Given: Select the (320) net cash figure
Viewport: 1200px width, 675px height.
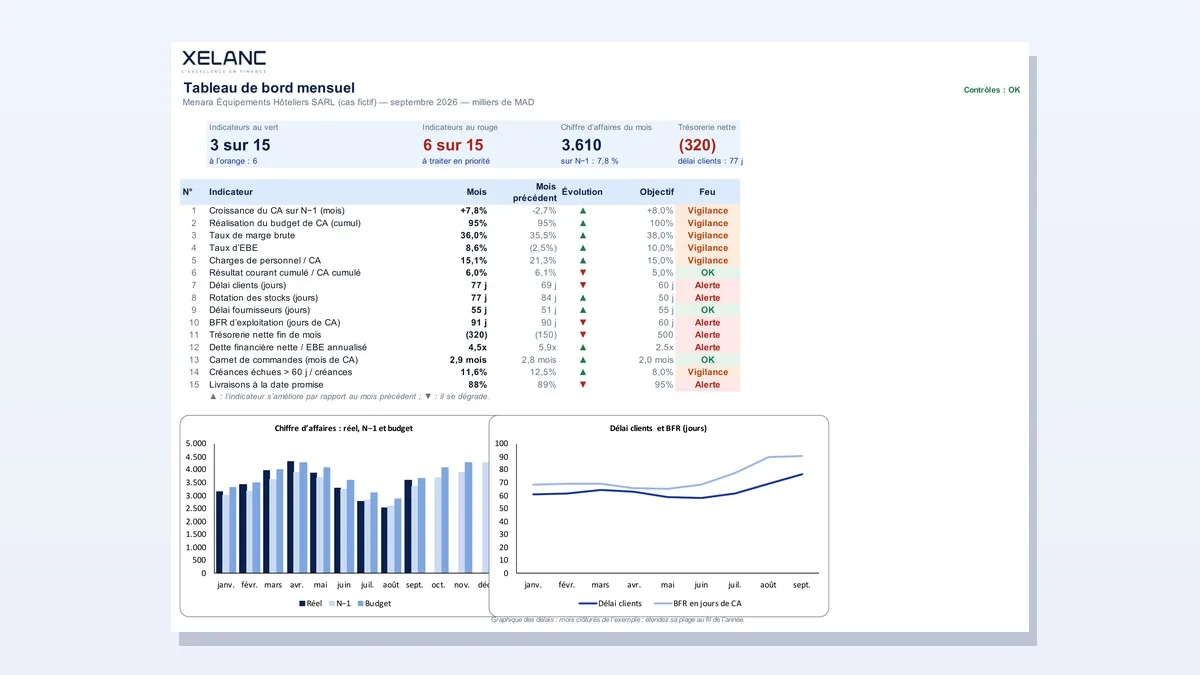Looking at the screenshot, I should tap(697, 145).
